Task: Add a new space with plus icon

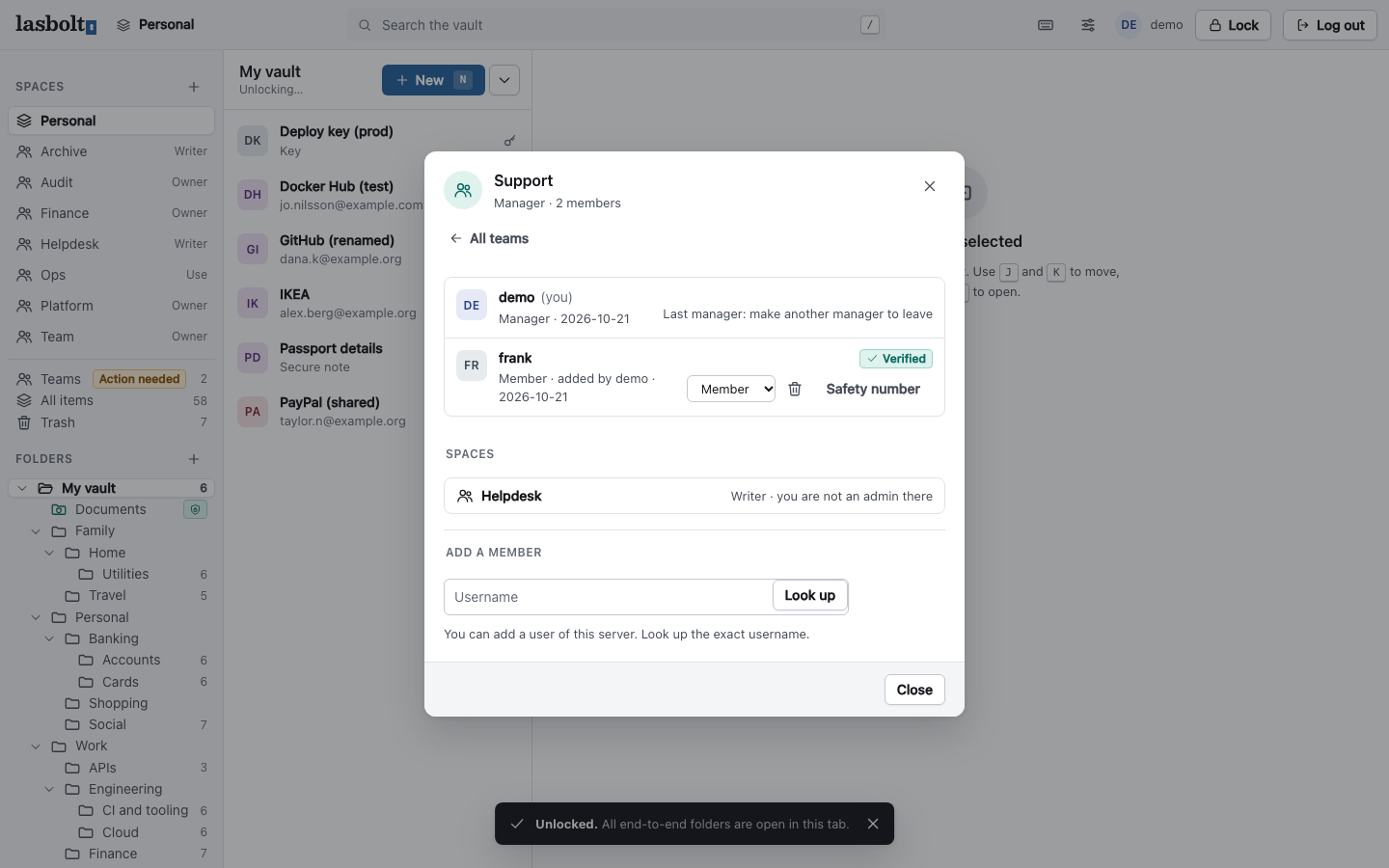Action: tap(194, 87)
